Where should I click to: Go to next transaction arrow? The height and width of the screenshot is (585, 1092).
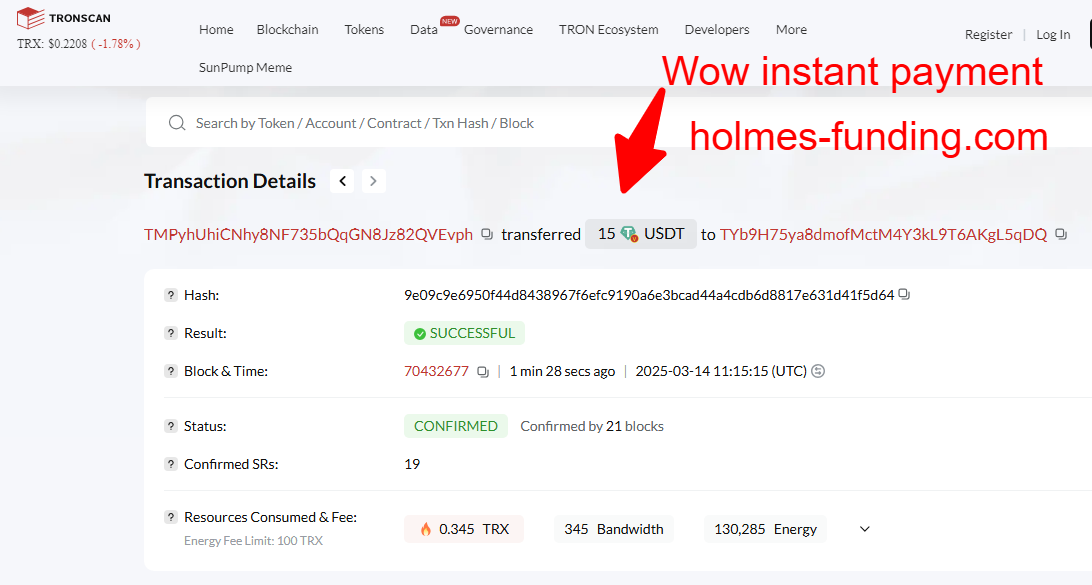[x=373, y=181]
